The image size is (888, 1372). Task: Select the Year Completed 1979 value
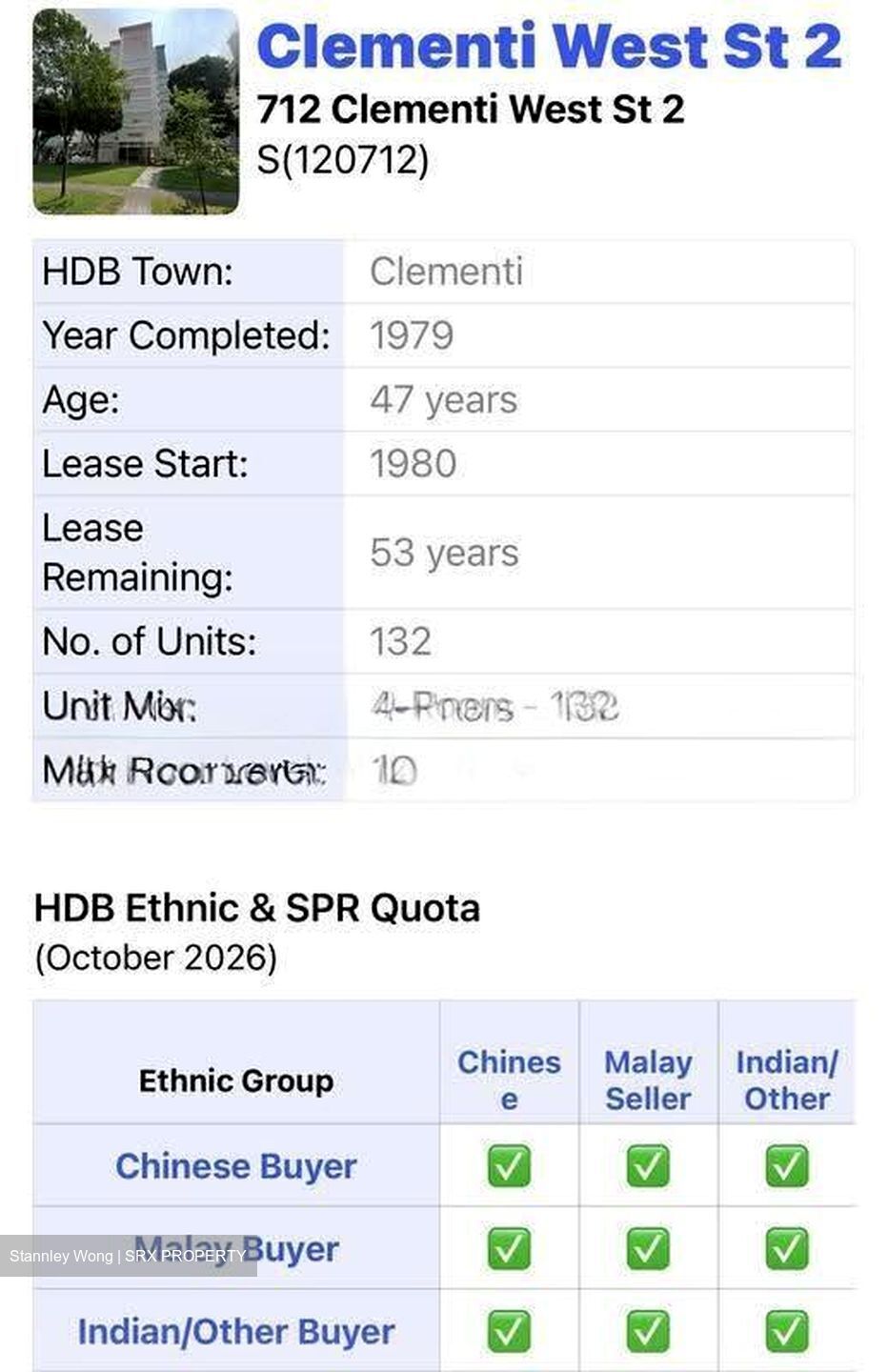tap(412, 335)
